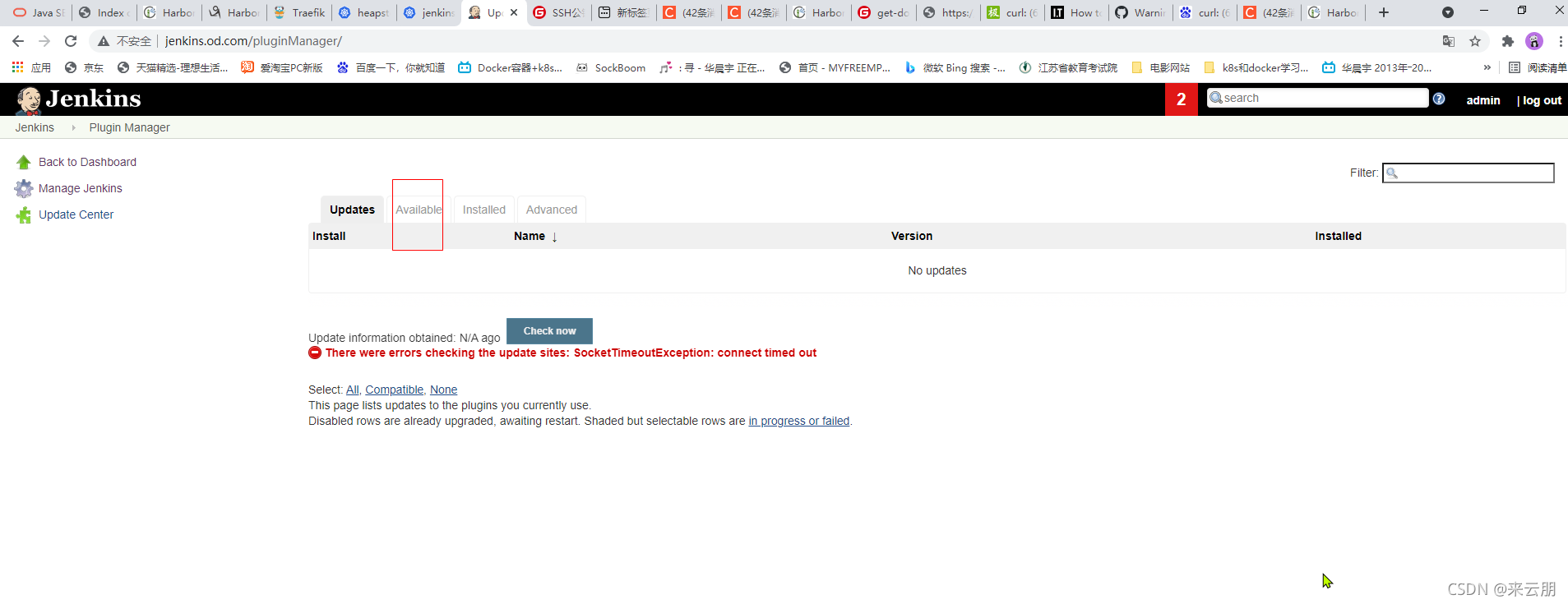Open the admin user link
The width and height of the screenshot is (1568, 604).
(1482, 100)
